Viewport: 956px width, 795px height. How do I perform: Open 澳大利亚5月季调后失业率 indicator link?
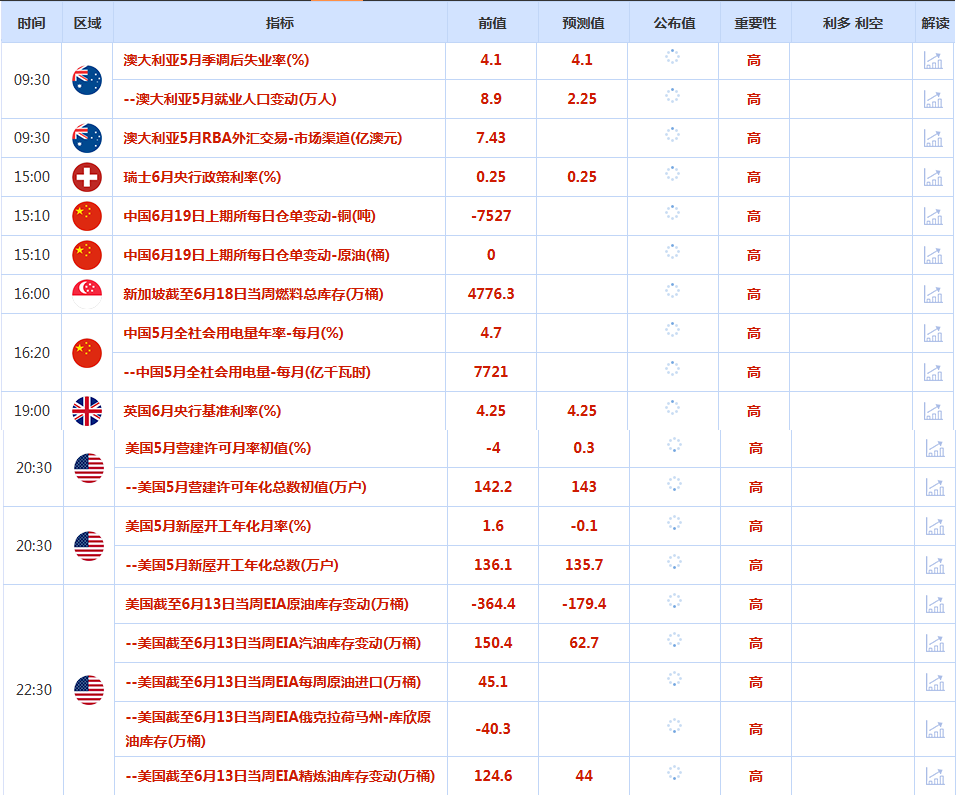pos(216,60)
